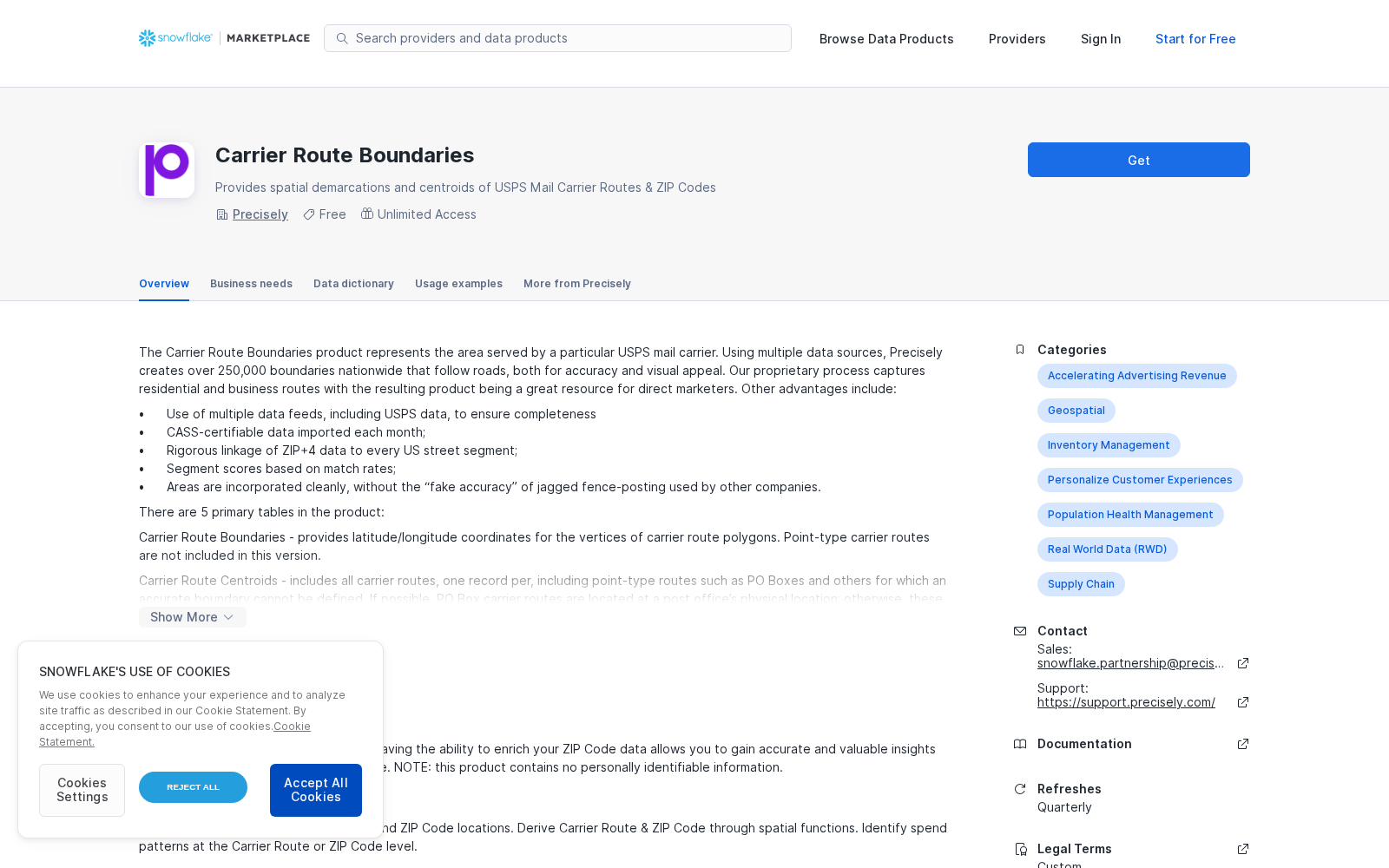The image size is (1389, 868).
Task: Select the Accelerating Advertising Revenue category tag
Action: (1137, 376)
